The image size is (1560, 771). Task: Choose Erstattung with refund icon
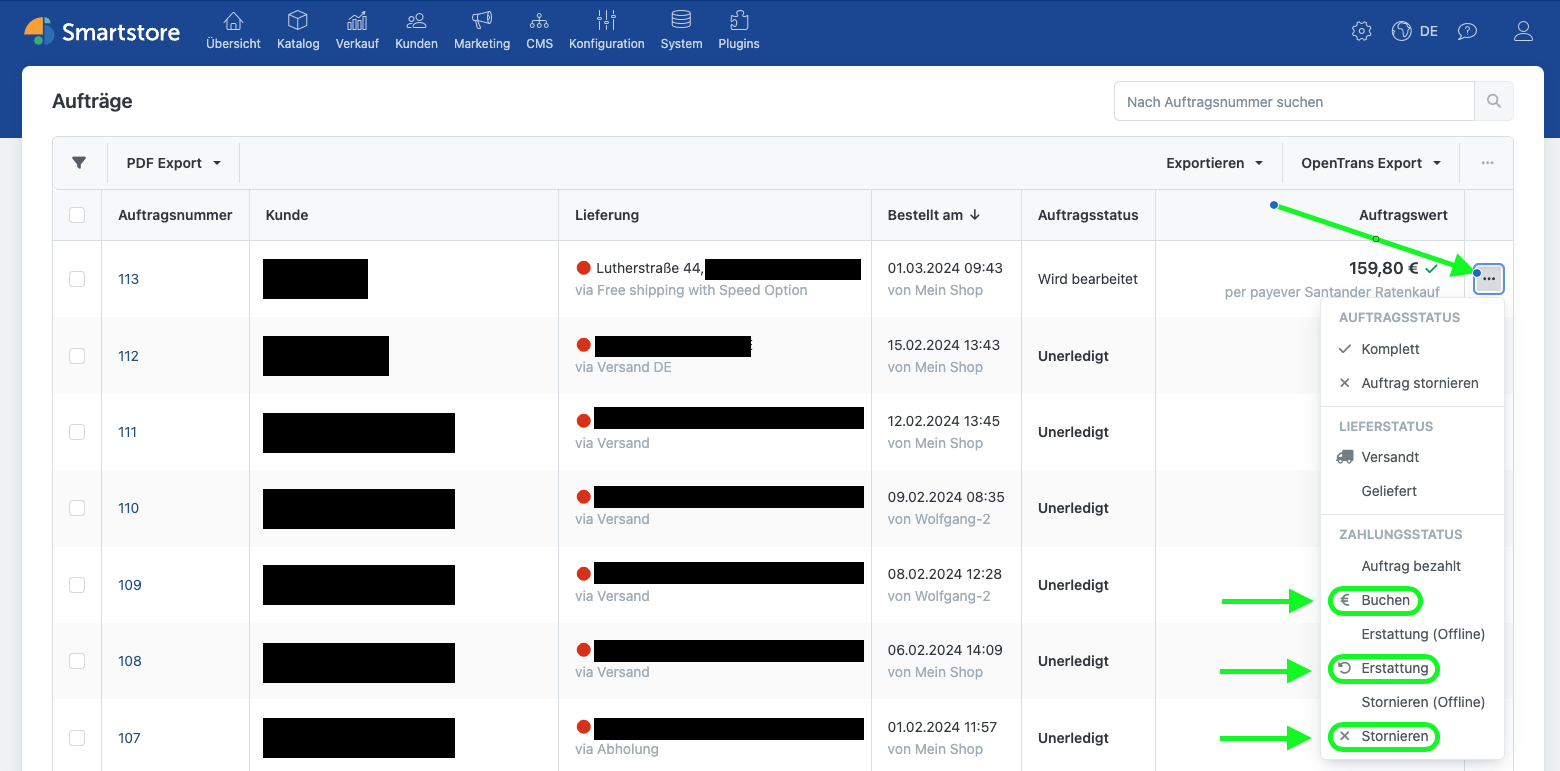[x=1412, y=668]
